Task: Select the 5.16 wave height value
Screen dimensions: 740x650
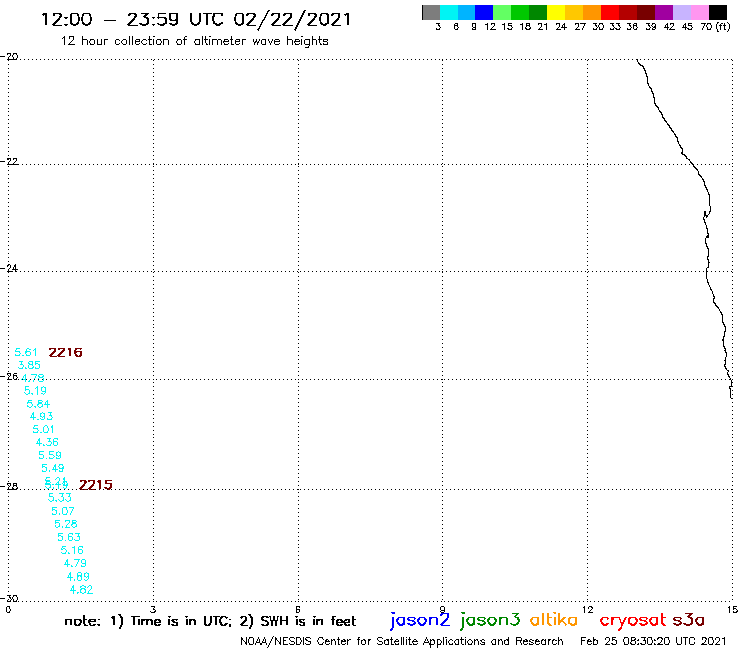Action: coord(72,550)
